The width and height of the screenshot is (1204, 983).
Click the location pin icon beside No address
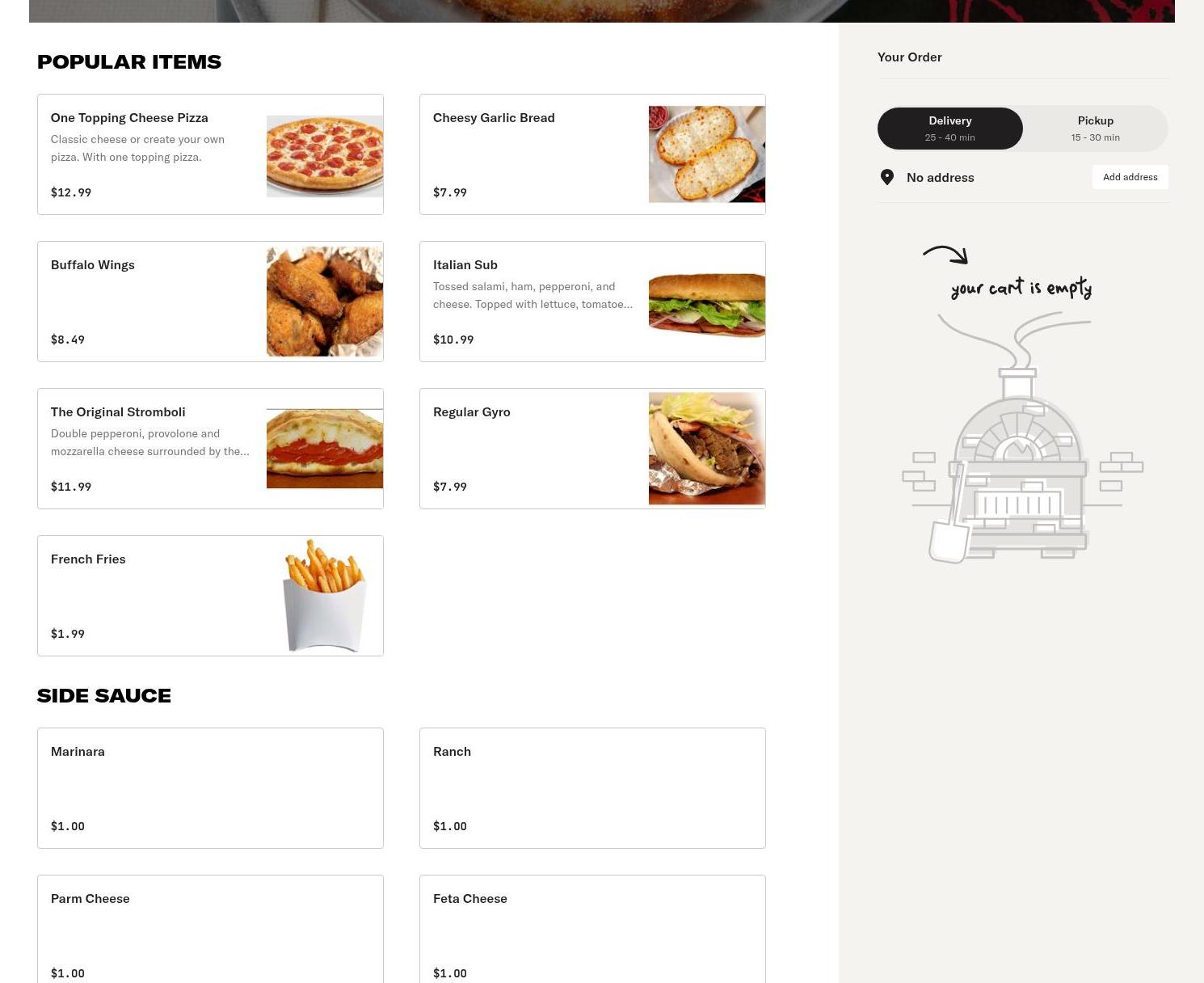887,177
